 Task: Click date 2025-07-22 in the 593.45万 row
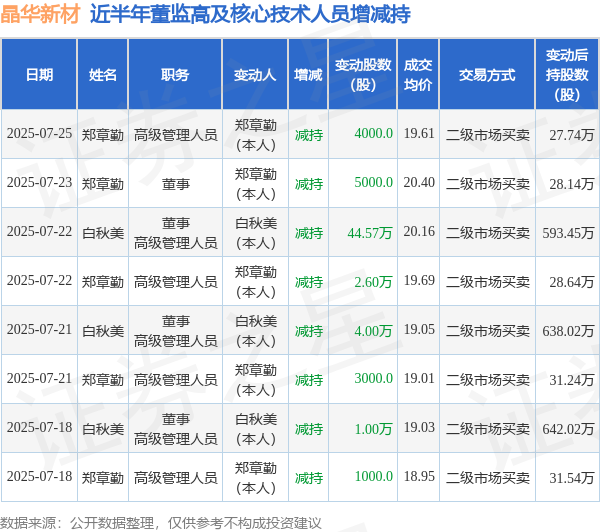click(39, 232)
